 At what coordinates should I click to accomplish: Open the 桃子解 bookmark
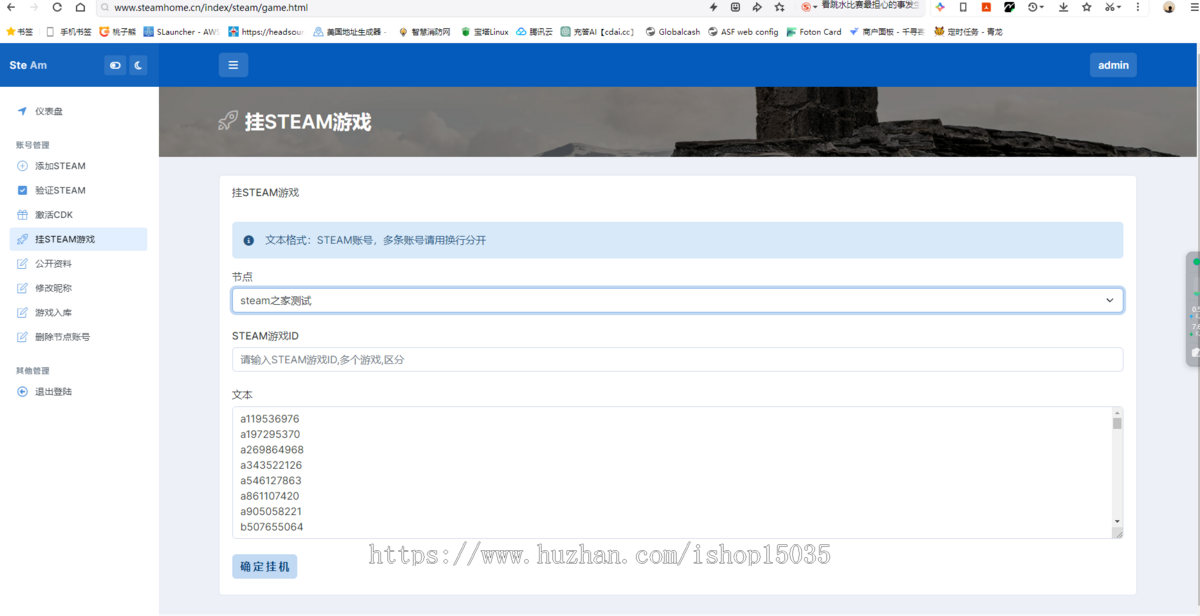click(118, 32)
